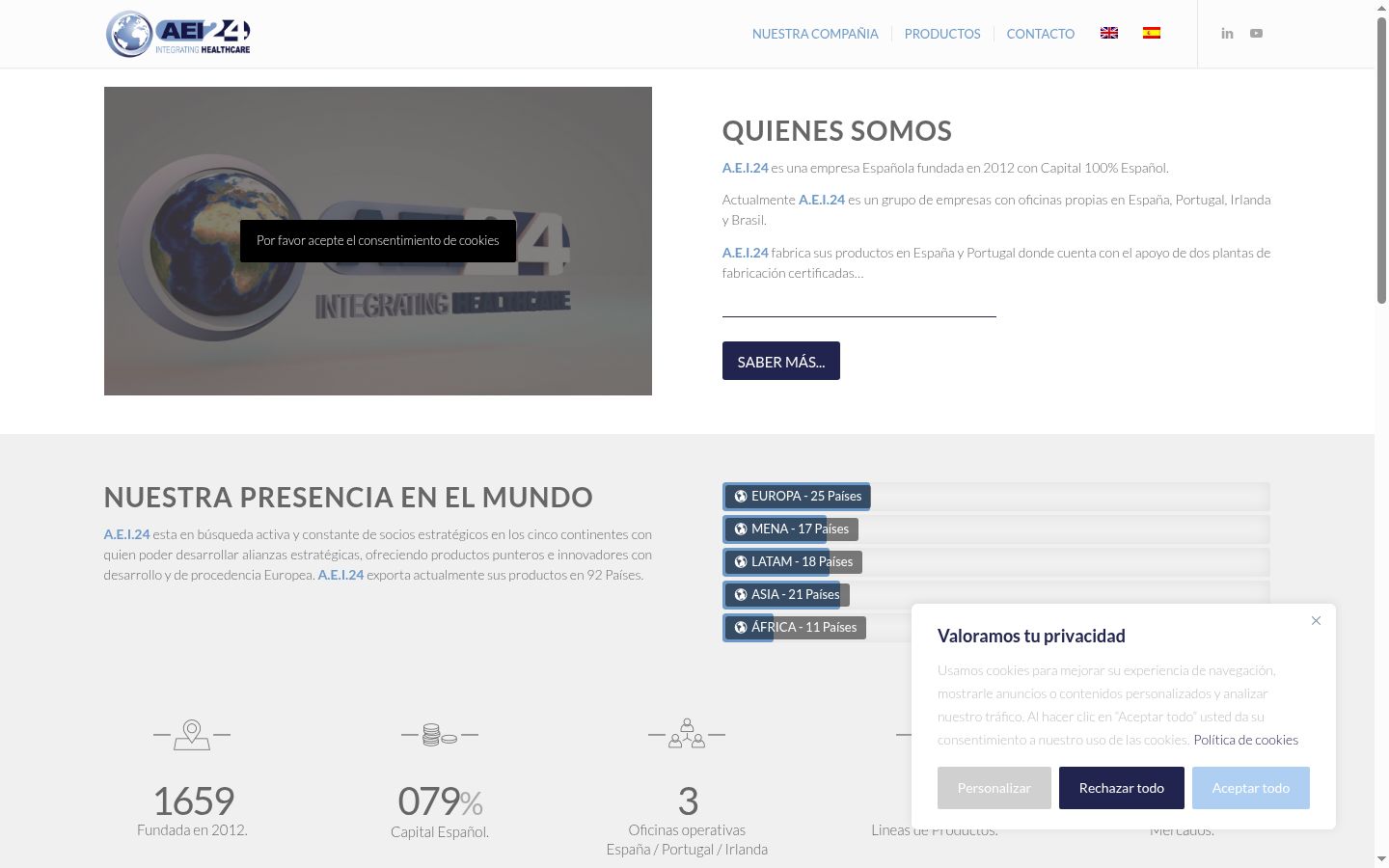Screen dimensions: 1389x868
Task: Click the EUROPA - 25 Países progress bar
Action: coord(996,497)
